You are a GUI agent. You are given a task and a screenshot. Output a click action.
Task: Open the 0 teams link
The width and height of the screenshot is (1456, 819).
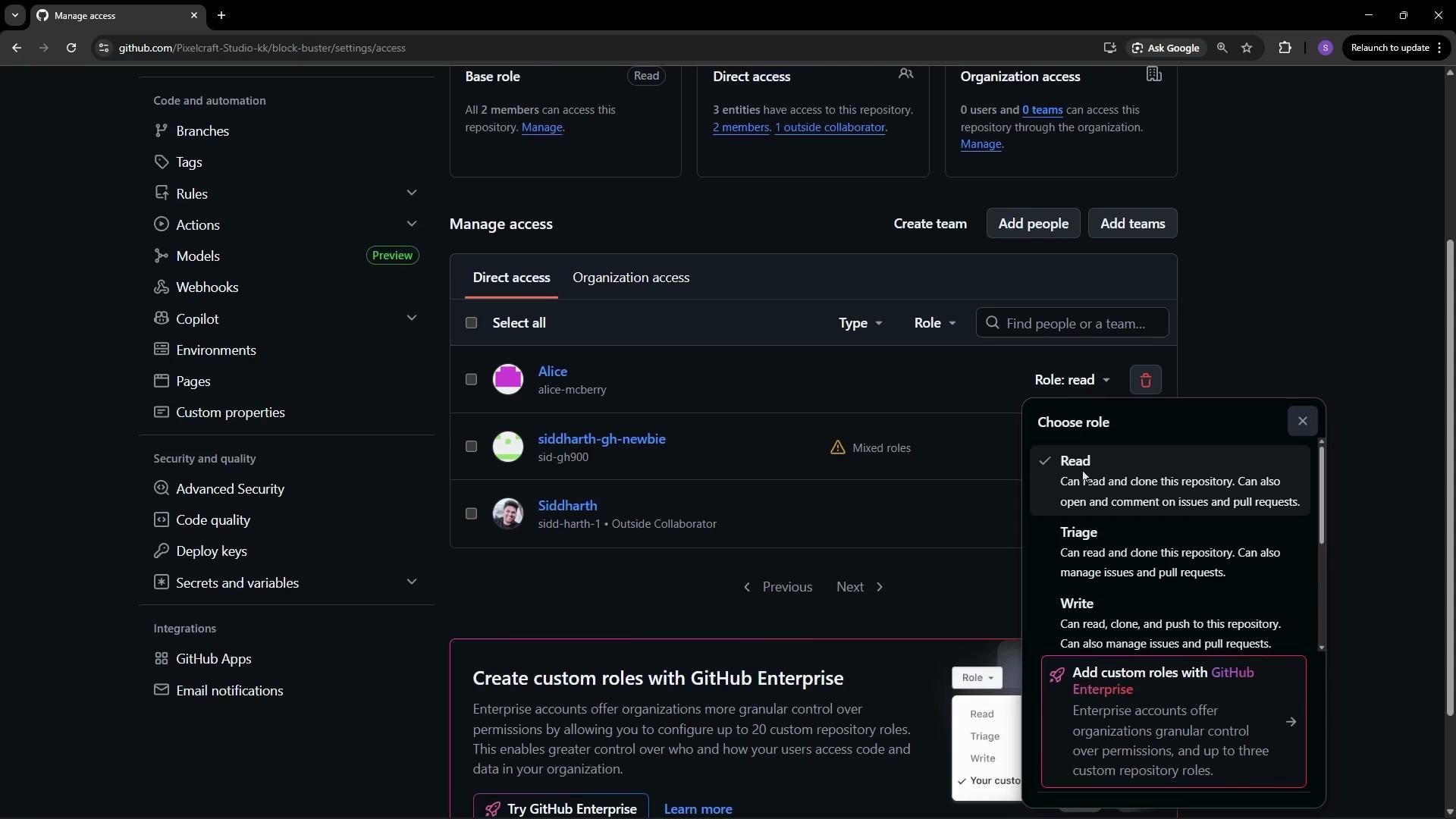1042,110
